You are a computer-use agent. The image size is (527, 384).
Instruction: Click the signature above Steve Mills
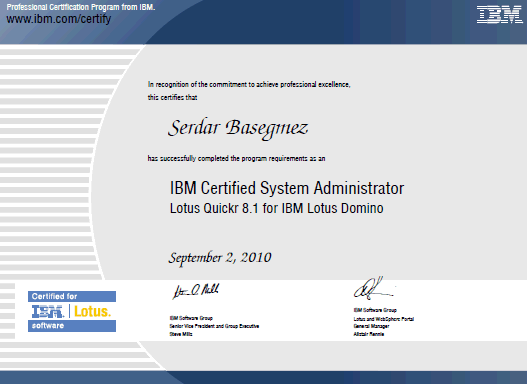(x=196, y=291)
